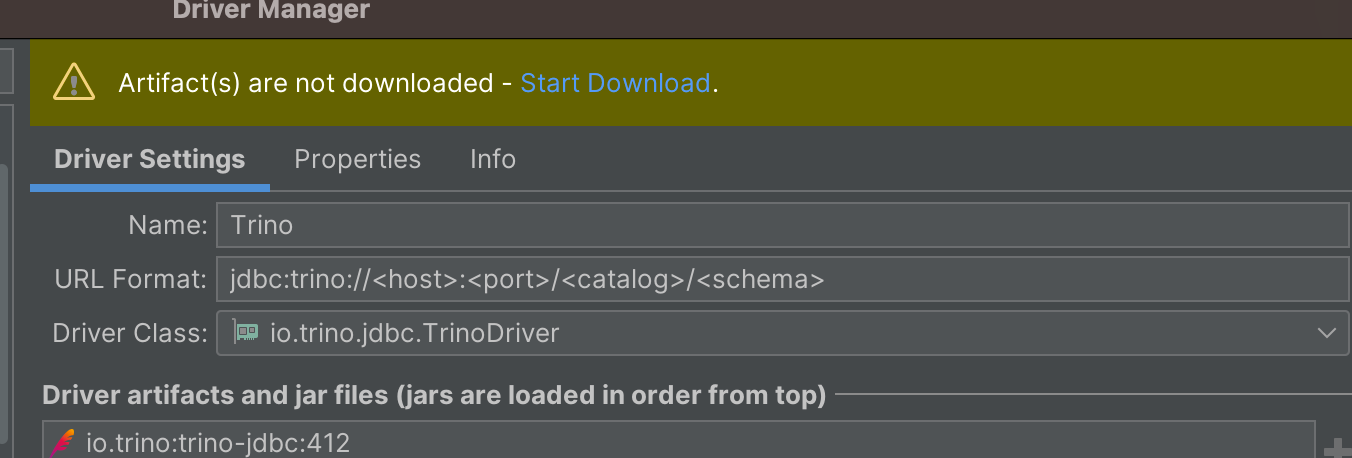Focus the URL Format text field
Viewport: 1352px width, 458px height.
click(x=780, y=279)
